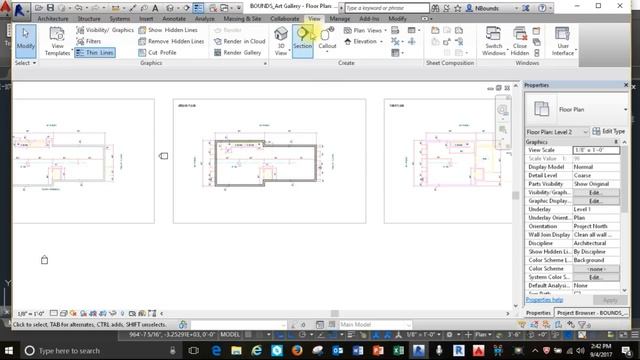Toggle Thin Lines display
The image size is (640, 360).
tap(95, 53)
